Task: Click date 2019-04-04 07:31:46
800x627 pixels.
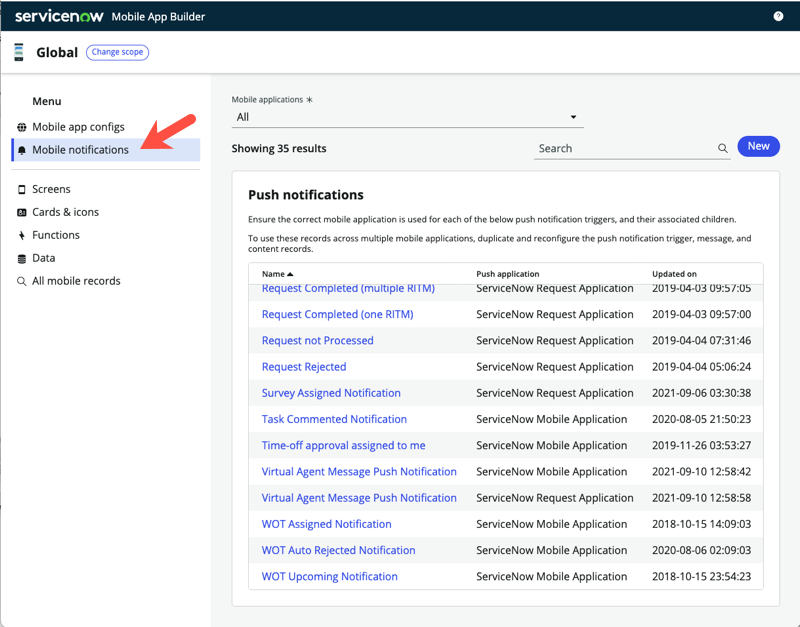Action: pyautogui.click(x=701, y=340)
